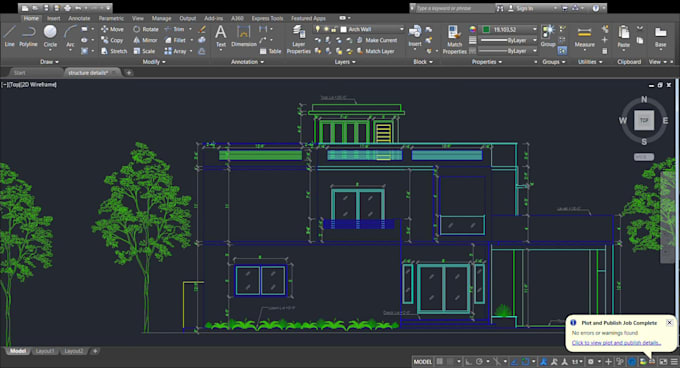The image size is (680, 368).
Task: Toggle polar tracking in status bar
Action: pos(479,361)
